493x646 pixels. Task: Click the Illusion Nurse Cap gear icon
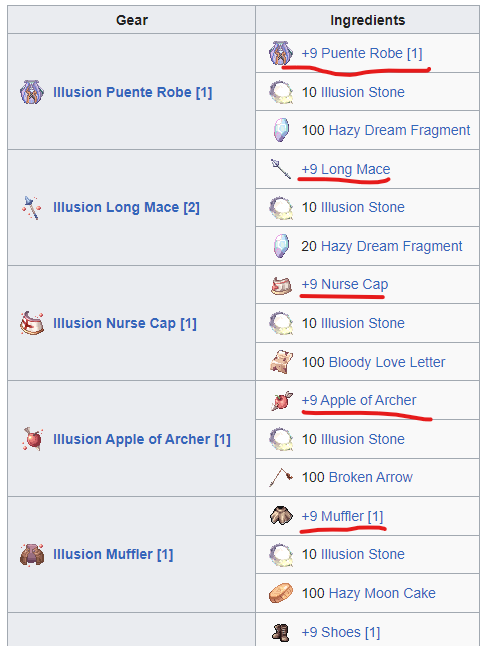(32, 323)
